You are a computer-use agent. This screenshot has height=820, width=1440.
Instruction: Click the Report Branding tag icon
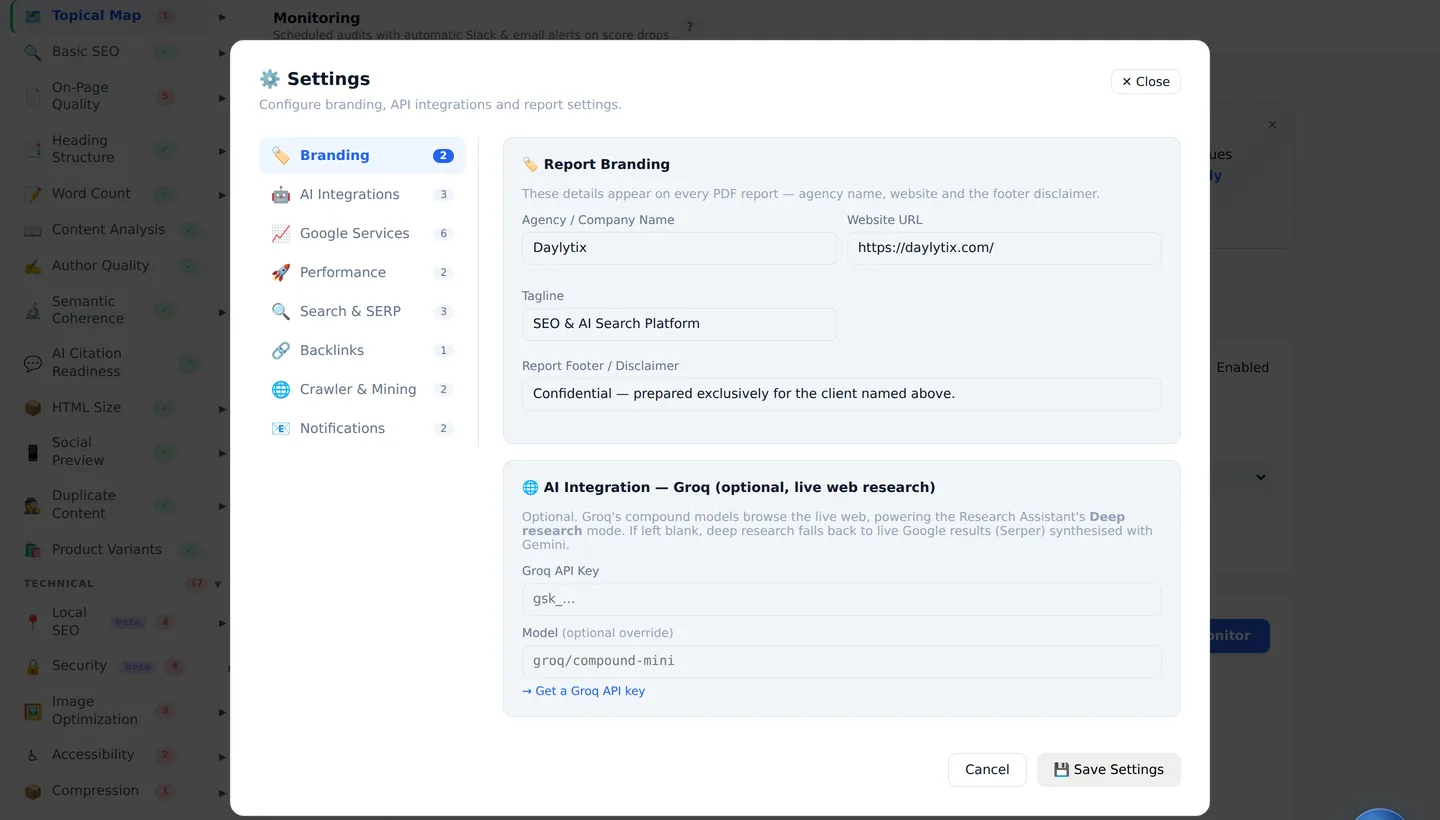[530, 164]
